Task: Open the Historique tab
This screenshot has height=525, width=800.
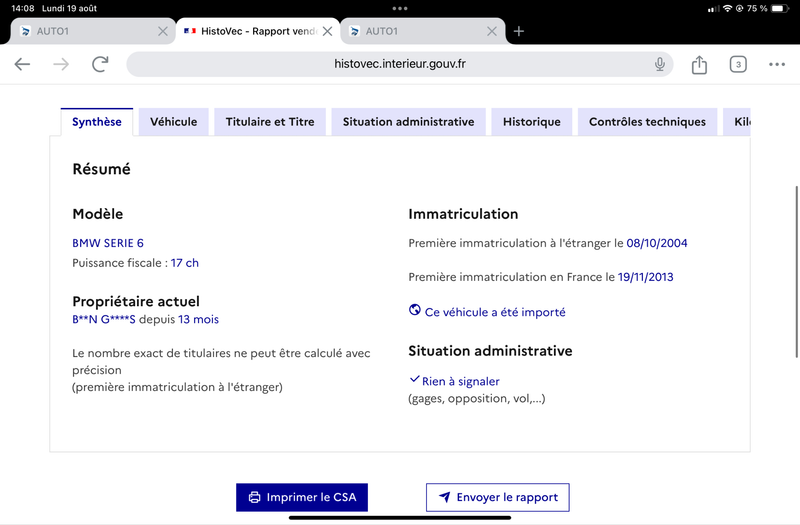Action: pyautogui.click(x=532, y=122)
